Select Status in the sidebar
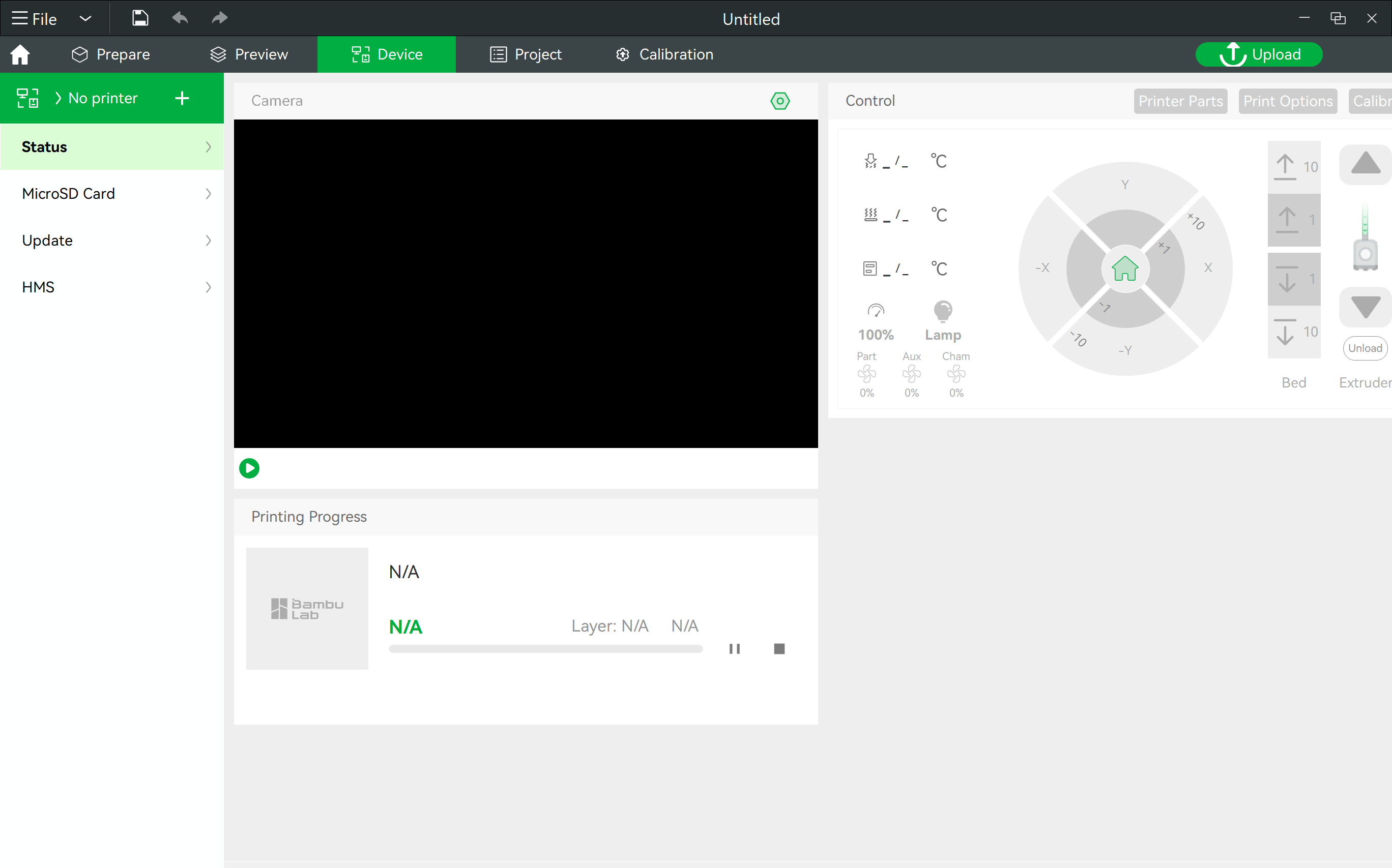 [112, 147]
